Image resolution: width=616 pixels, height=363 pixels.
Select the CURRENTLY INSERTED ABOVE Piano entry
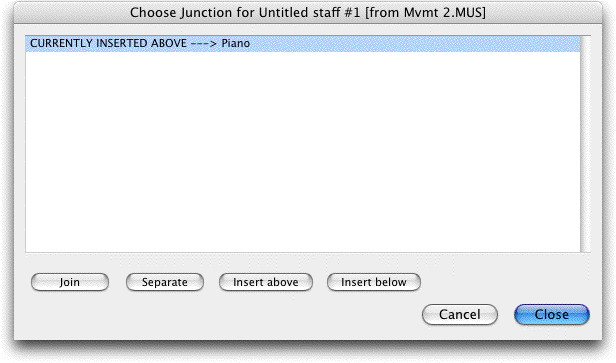(303, 44)
